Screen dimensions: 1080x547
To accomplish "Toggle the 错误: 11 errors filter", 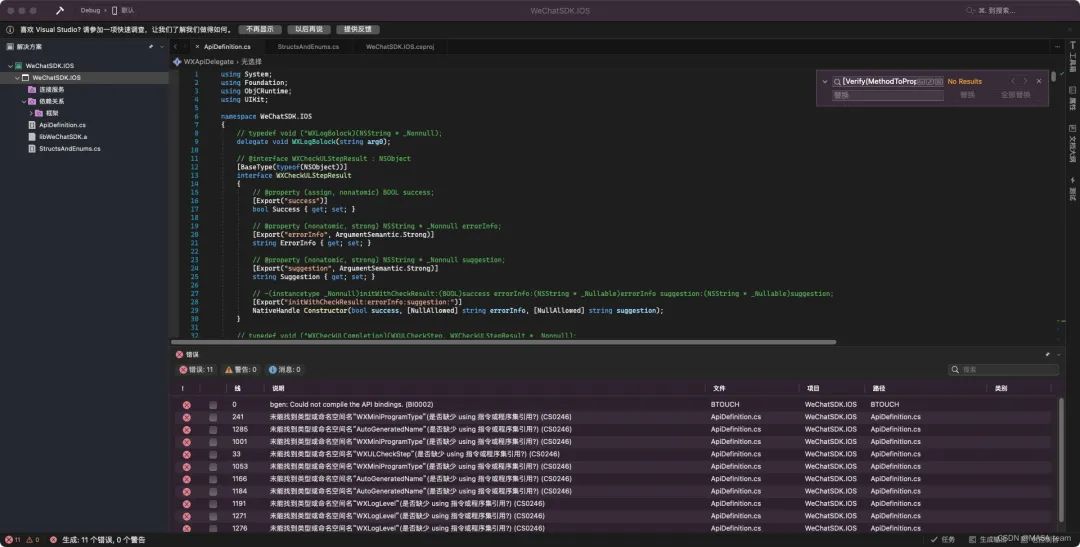I will click(197, 370).
